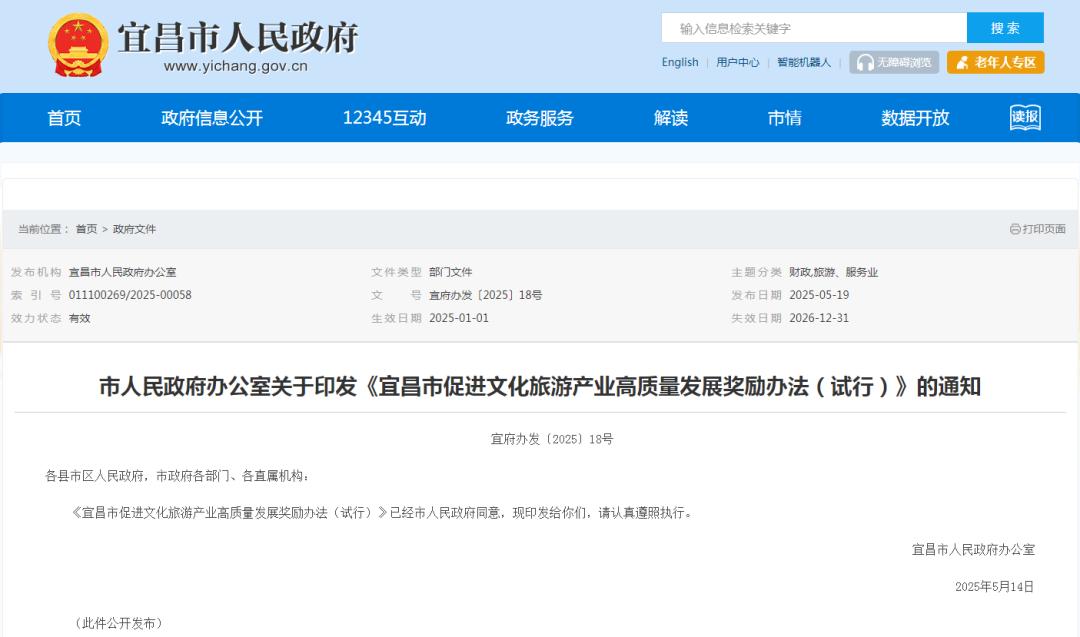Focus the keyword search input field

click(814, 28)
